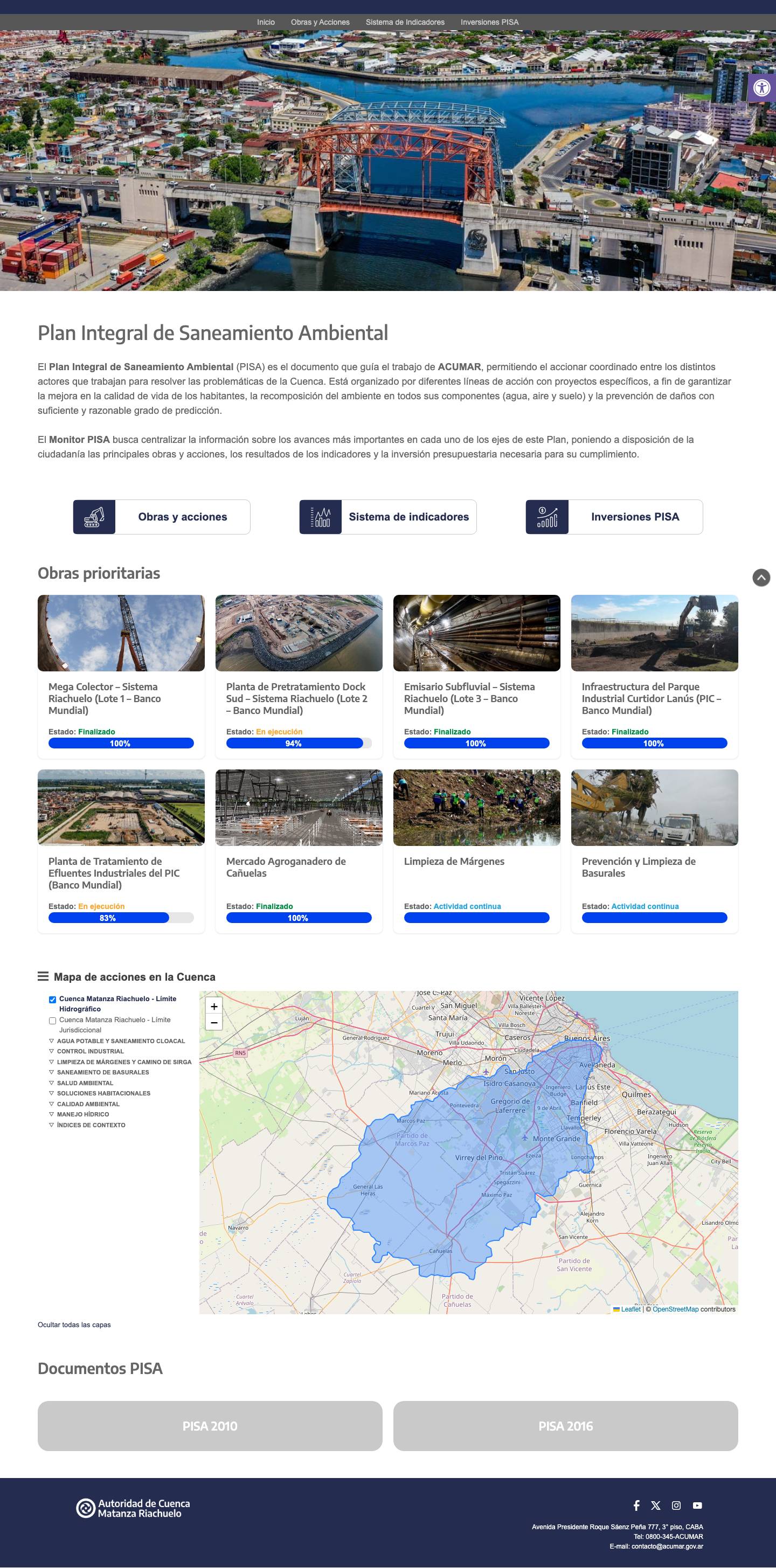Screen dimensions: 776x1568
Task: Click the Mapa de acciones en la Cuenca heading
Action: pyautogui.click(x=135, y=977)
